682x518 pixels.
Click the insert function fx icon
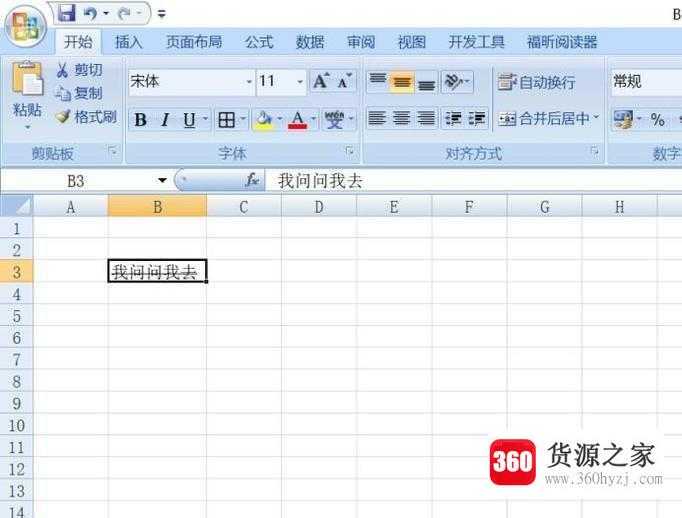point(252,180)
